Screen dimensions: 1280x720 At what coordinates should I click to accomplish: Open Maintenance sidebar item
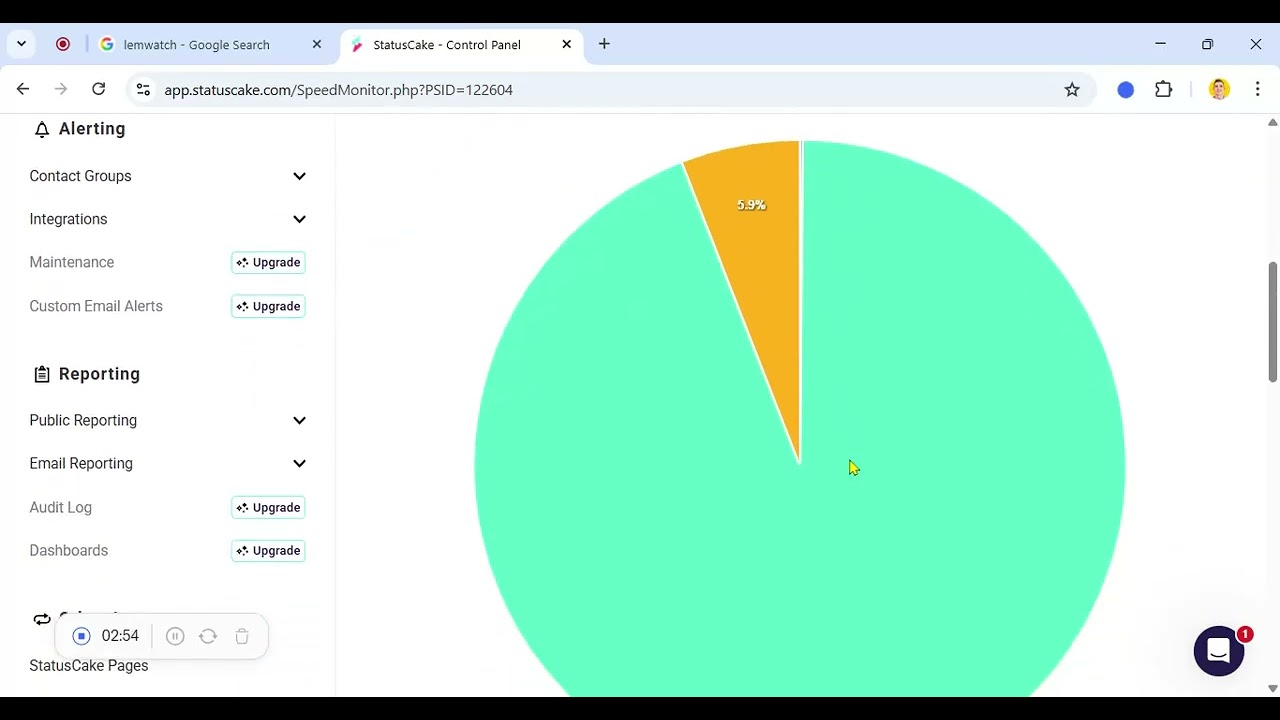pyautogui.click(x=72, y=262)
